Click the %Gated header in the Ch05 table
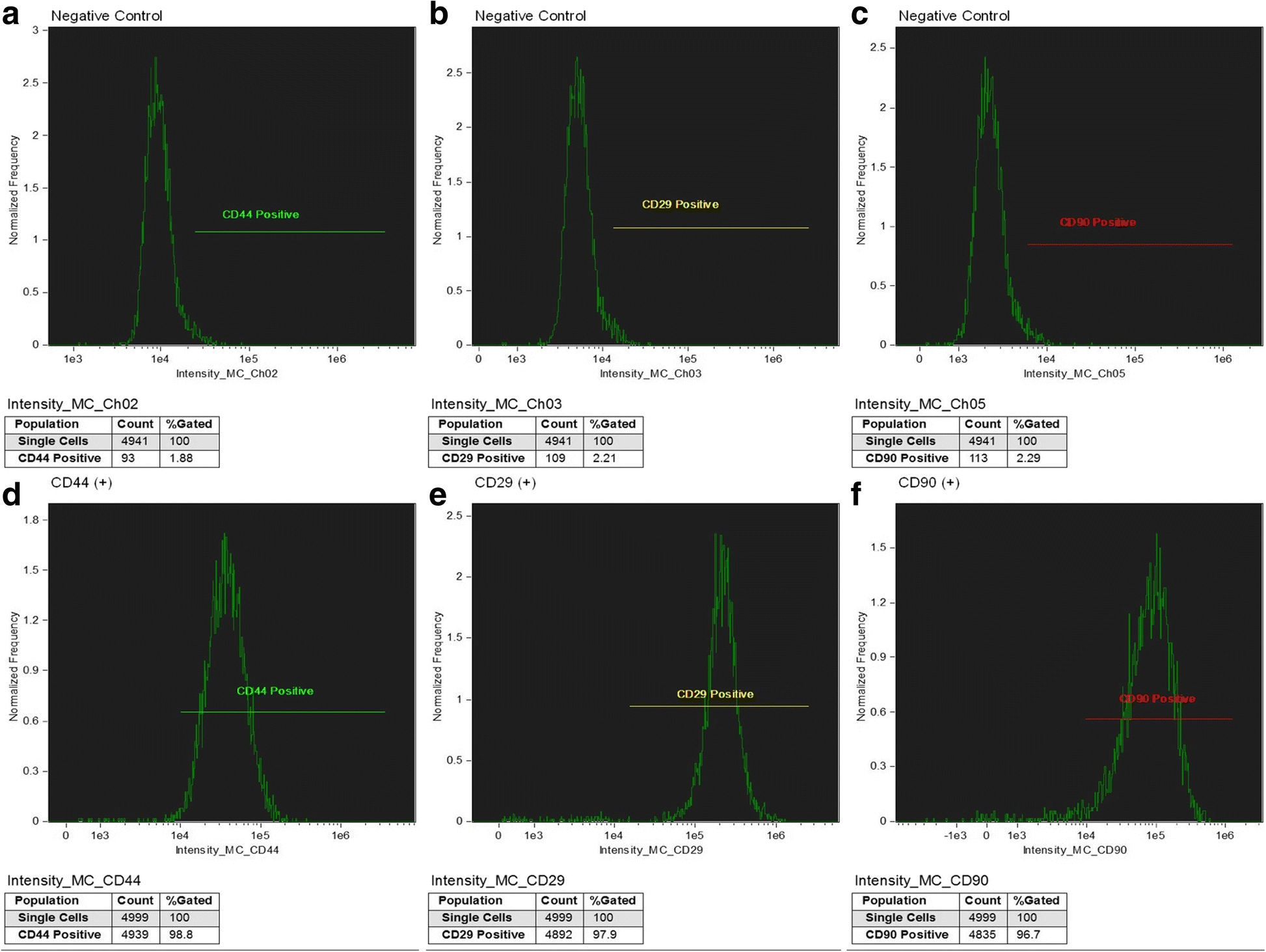 tap(1036, 424)
